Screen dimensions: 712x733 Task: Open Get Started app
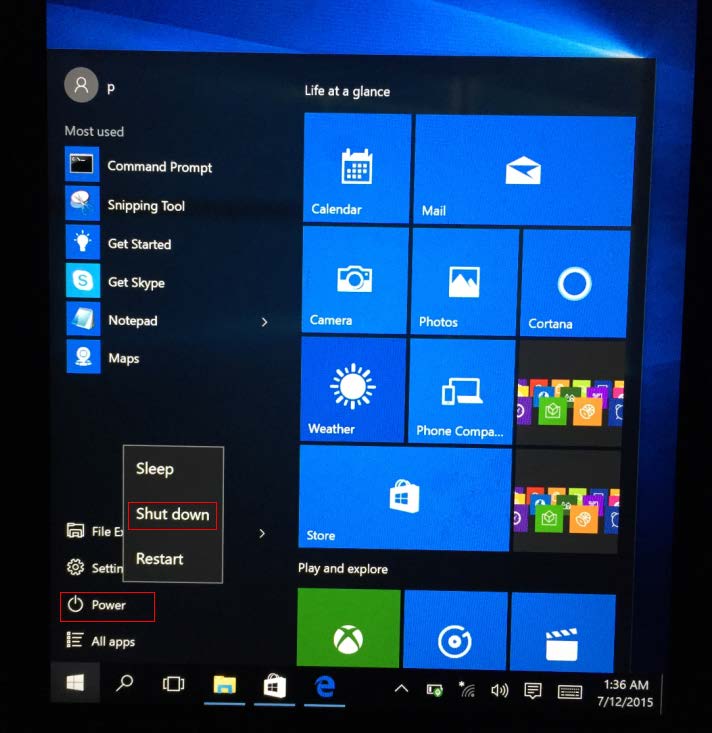tap(140, 243)
